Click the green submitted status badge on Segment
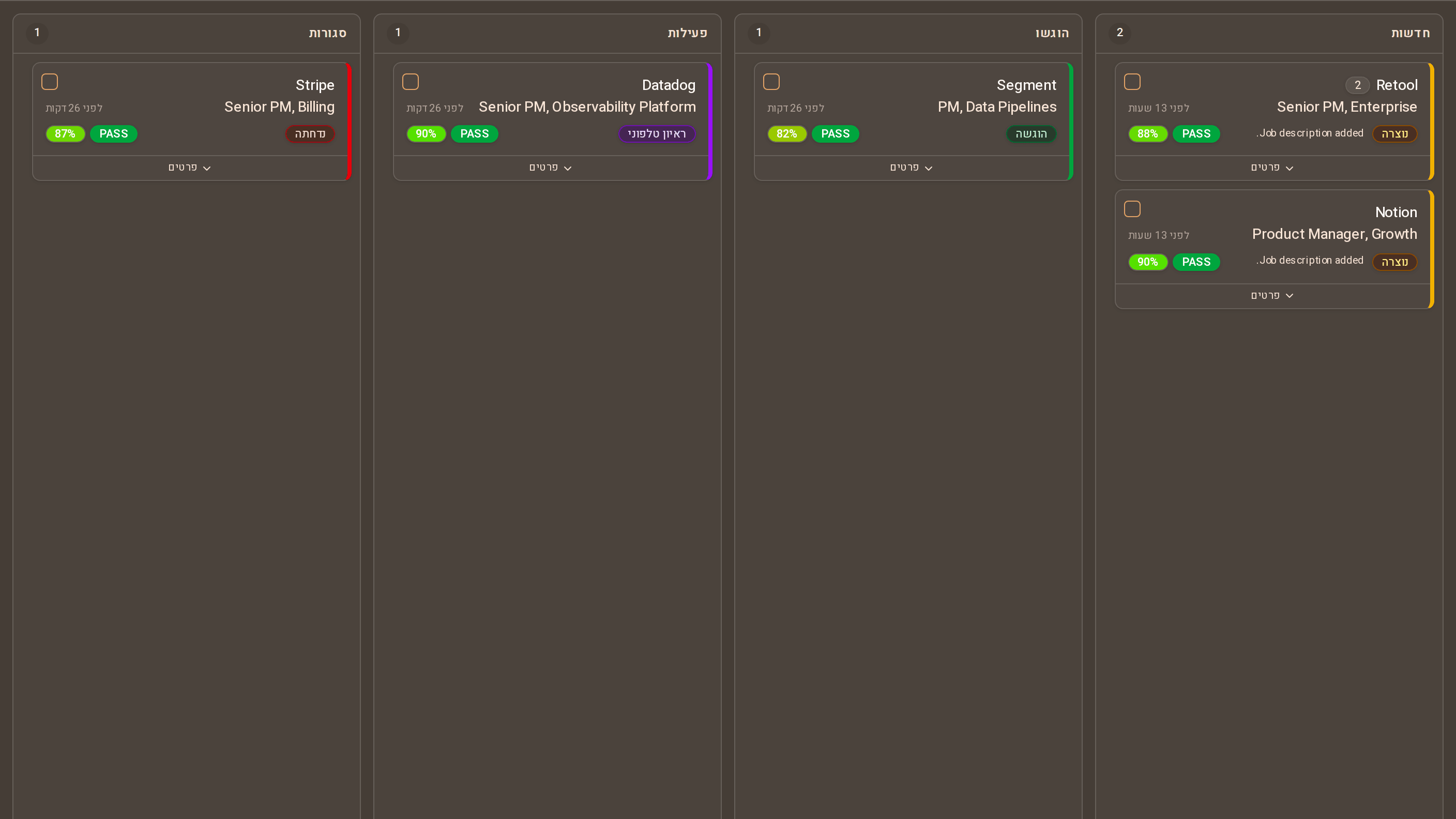Image resolution: width=1456 pixels, height=819 pixels. [1031, 134]
